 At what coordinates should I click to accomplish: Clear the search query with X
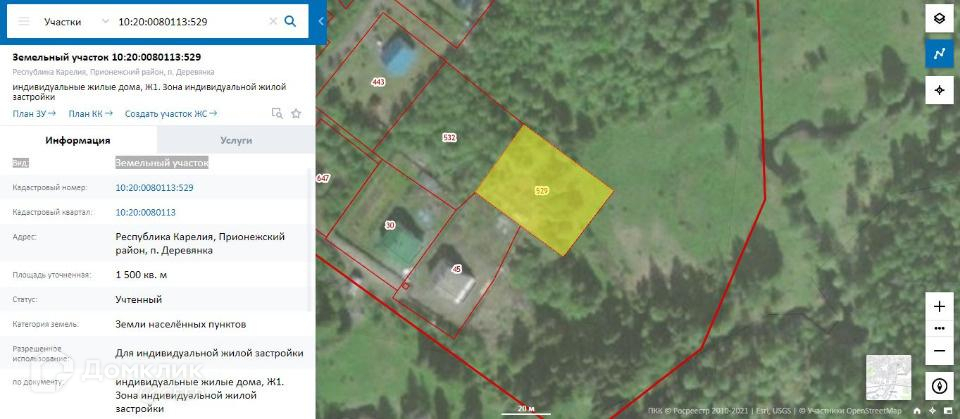273,21
